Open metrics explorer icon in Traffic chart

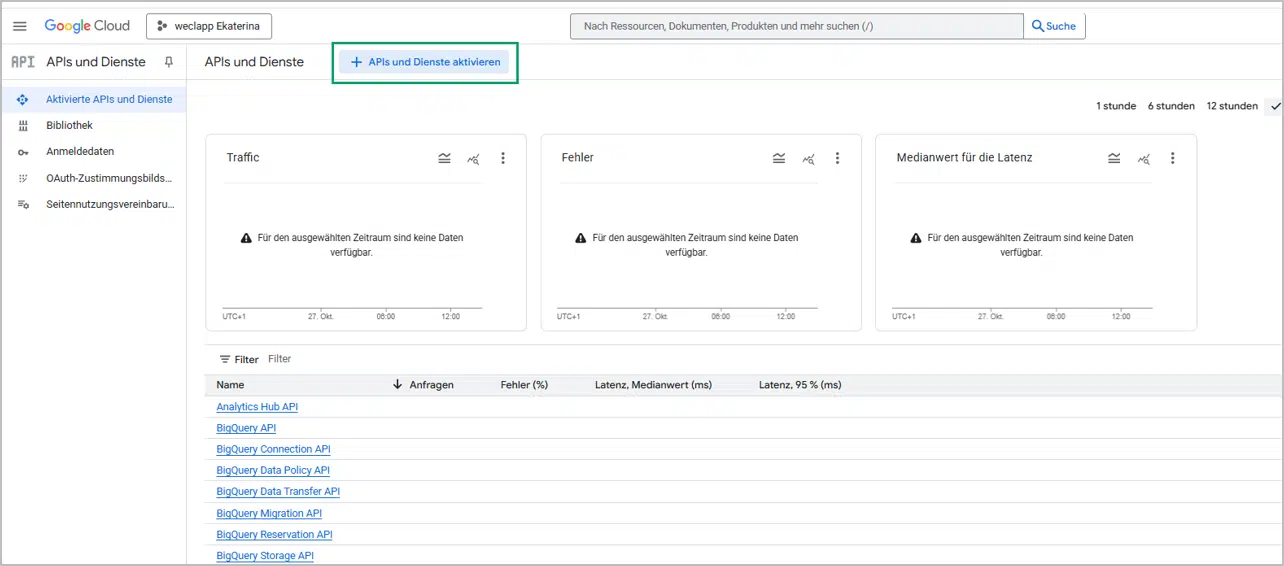pos(473,158)
